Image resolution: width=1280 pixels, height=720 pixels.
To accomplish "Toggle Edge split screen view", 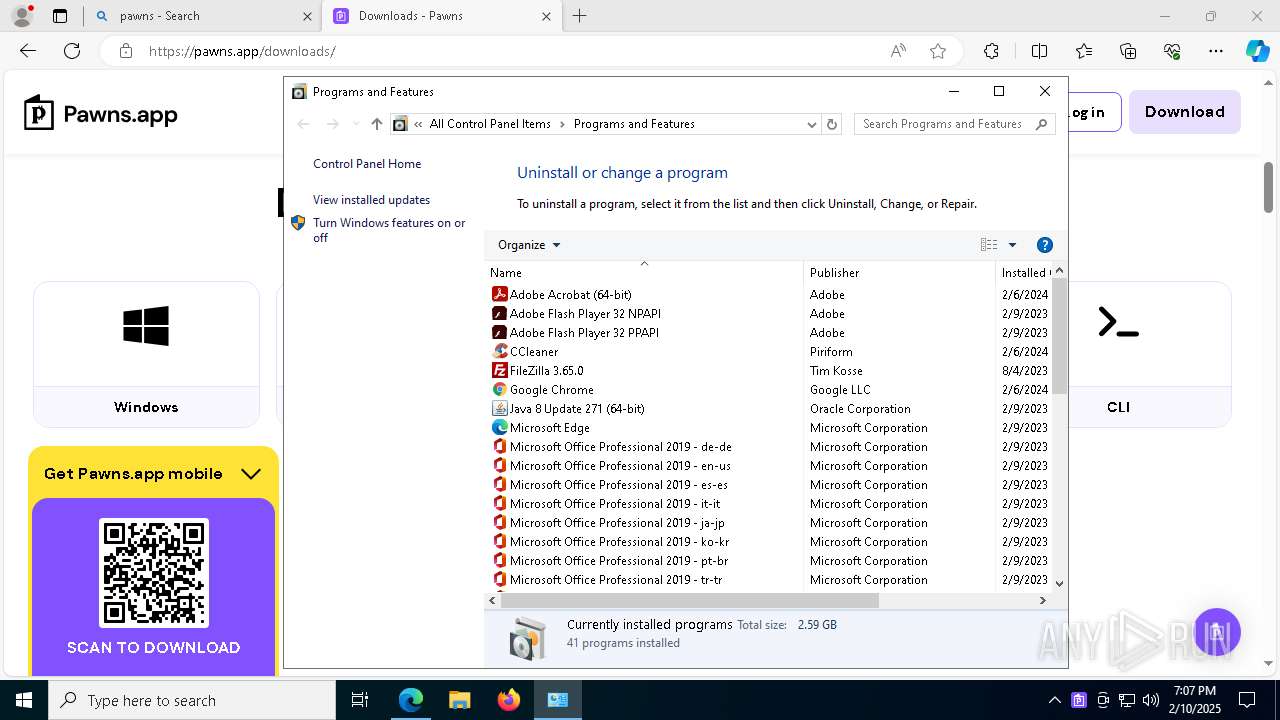I will [1039, 51].
